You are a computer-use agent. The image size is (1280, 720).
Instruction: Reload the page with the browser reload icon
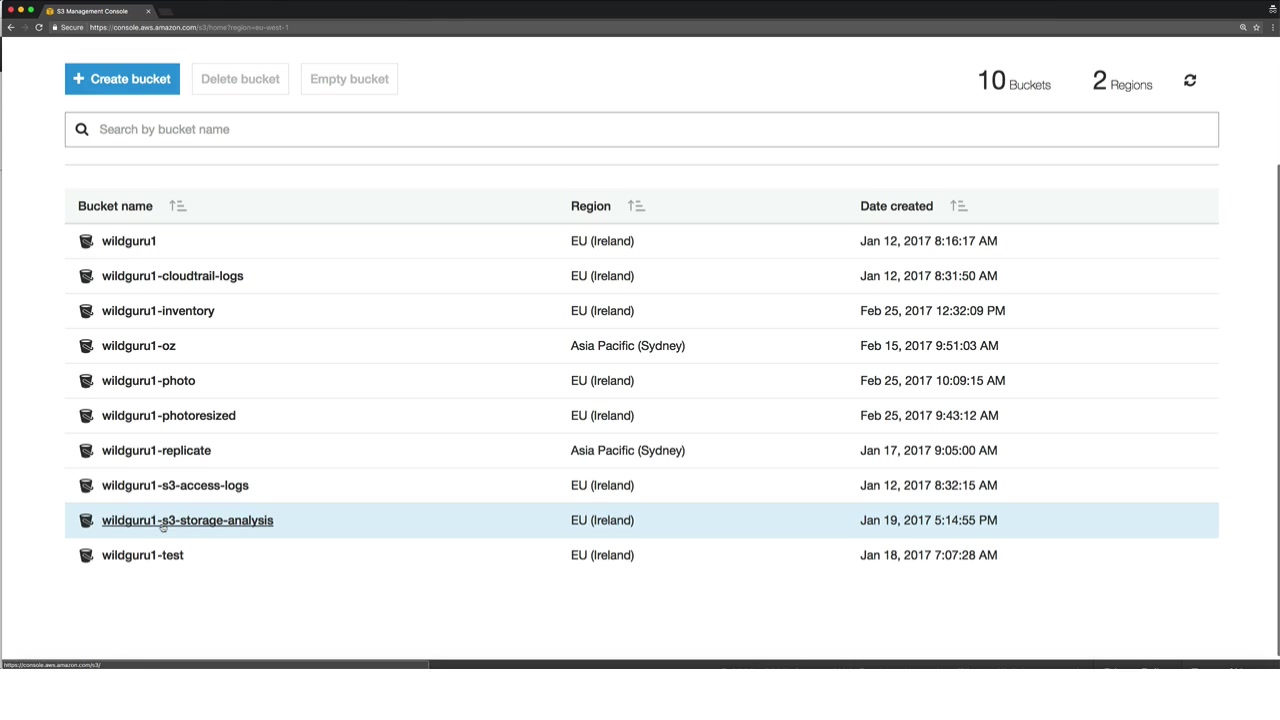tap(39, 27)
